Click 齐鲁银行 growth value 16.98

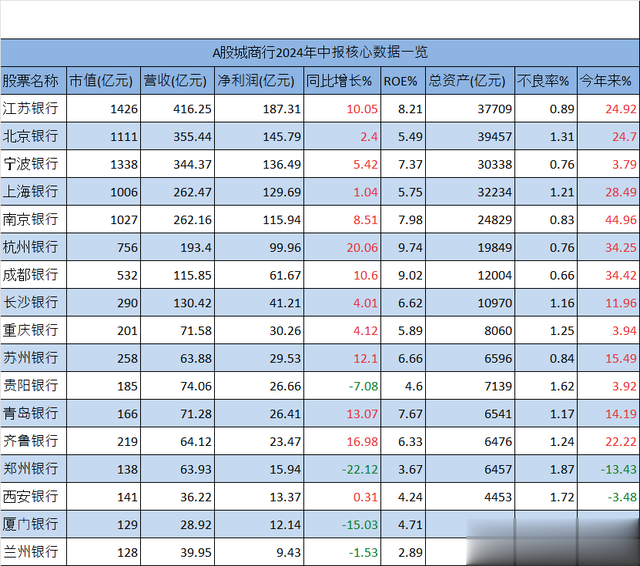click(x=362, y=442)
